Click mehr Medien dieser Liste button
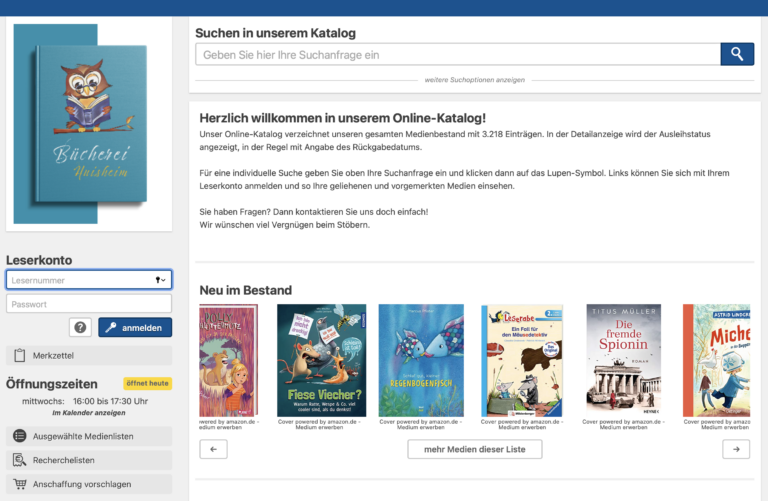The image size is (768, 501). [x=474, y=449]
